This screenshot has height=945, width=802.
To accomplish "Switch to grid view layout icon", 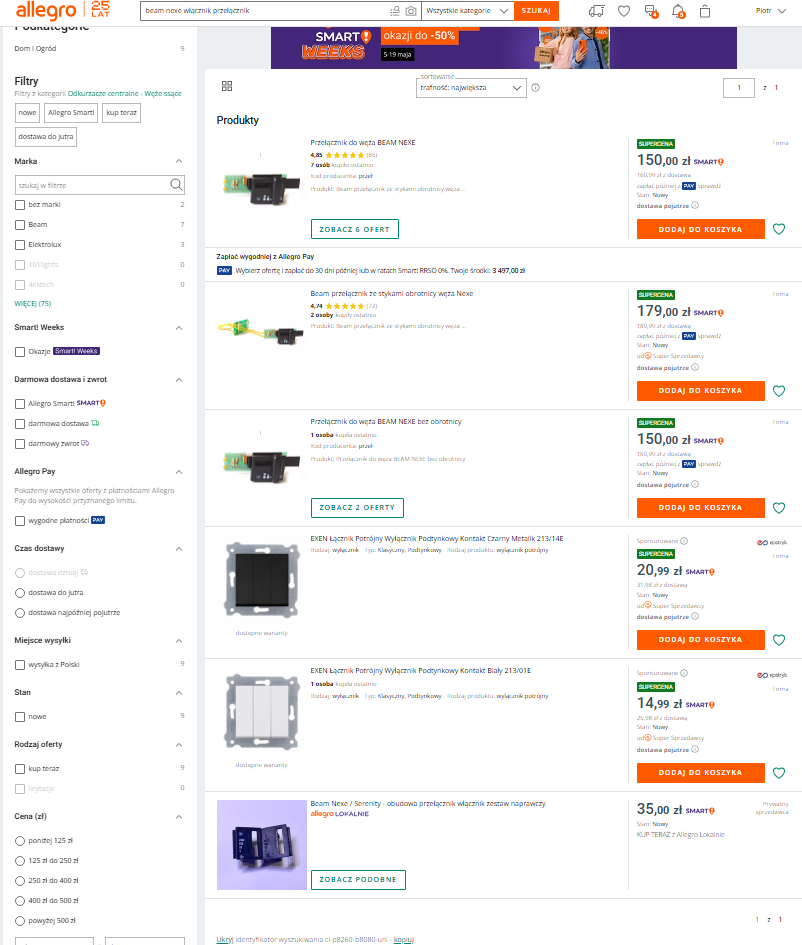I will click(x=227, y=86).
